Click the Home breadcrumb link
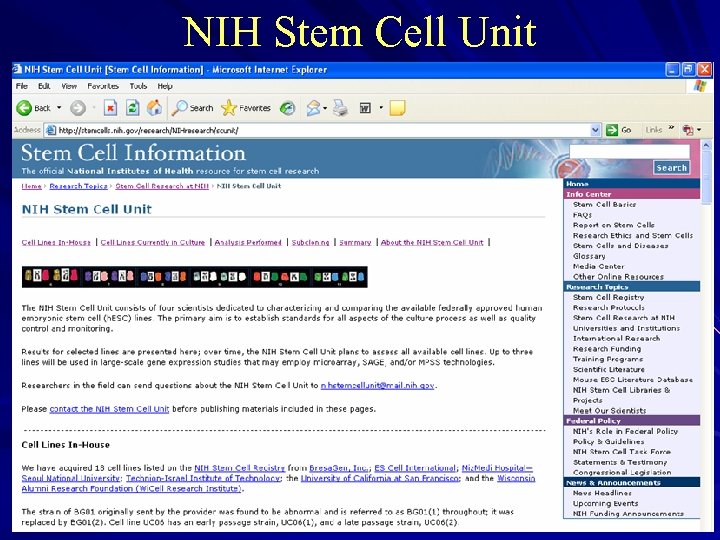The width and height of the screenshot is (720, 540). [31, 186]
